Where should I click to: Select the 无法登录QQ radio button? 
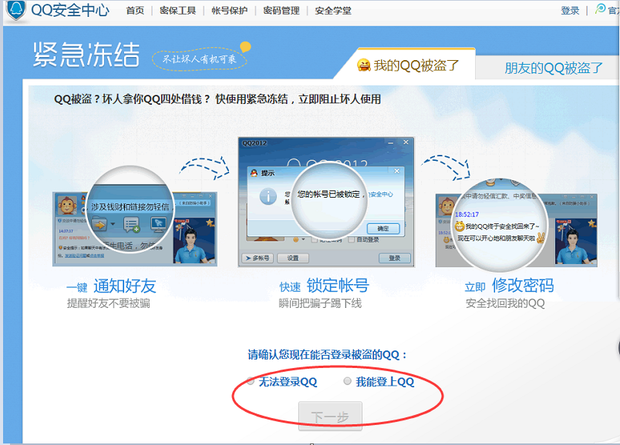click(x=250, y=381)
